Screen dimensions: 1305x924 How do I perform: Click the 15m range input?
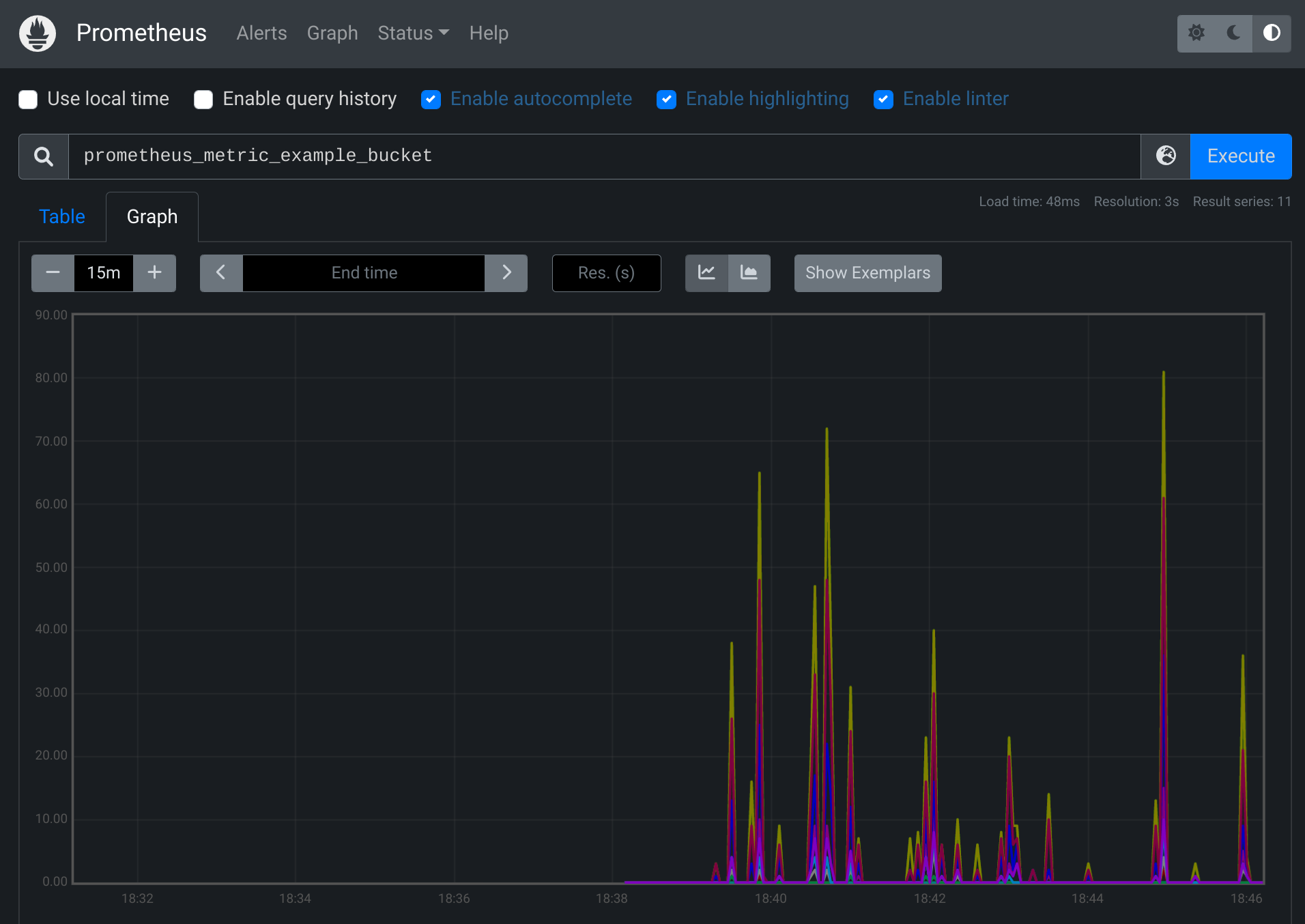click(x=104, y=273)
